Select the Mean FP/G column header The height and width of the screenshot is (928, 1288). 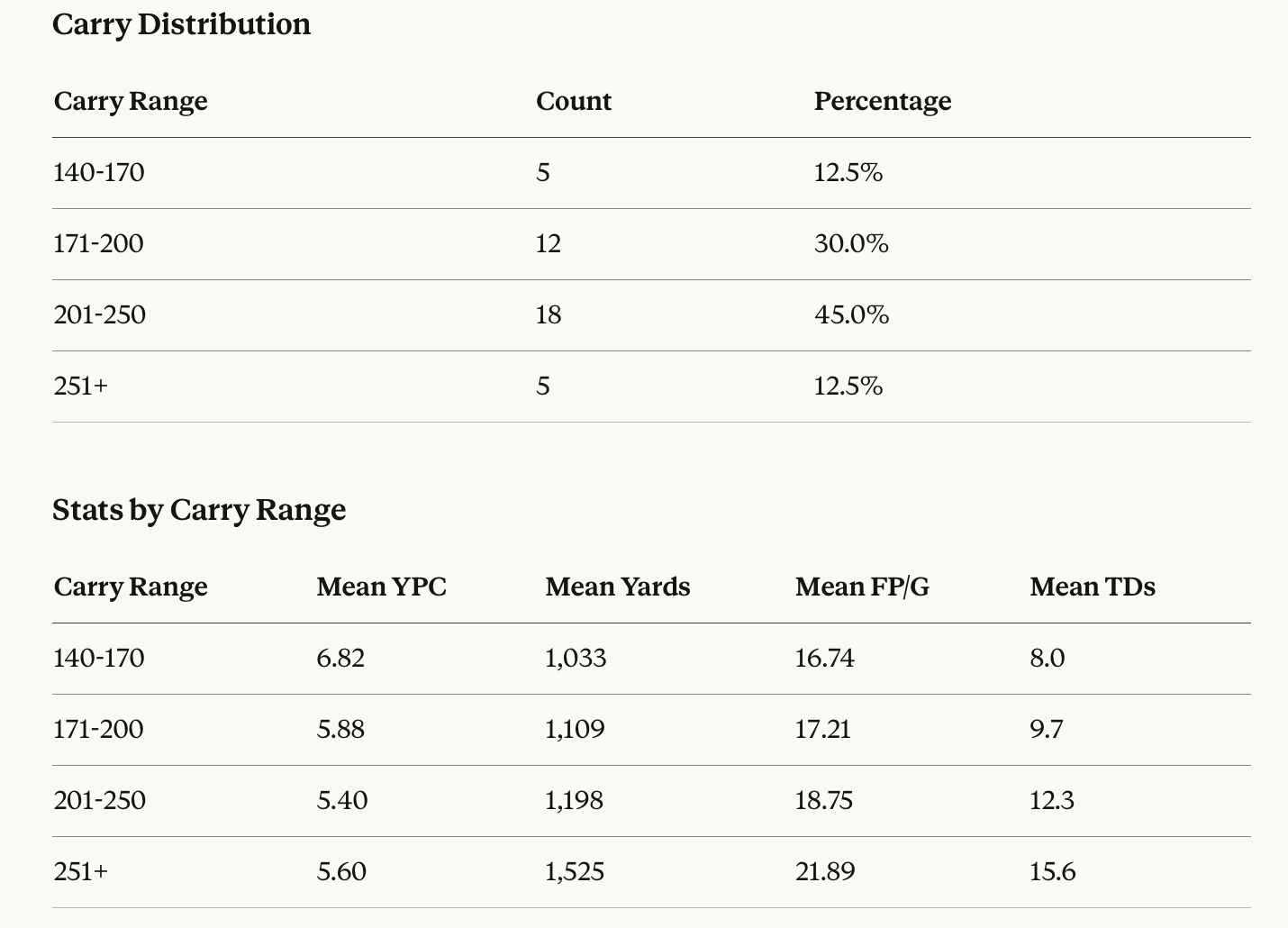pos(861,587)
